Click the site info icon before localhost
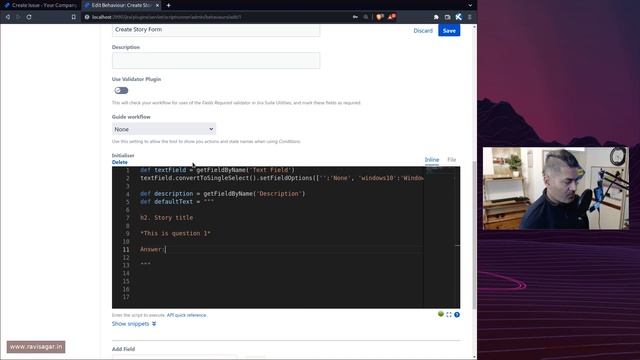Image resolution: width=640 pixels, height=360 pixels. coord(87,17)
